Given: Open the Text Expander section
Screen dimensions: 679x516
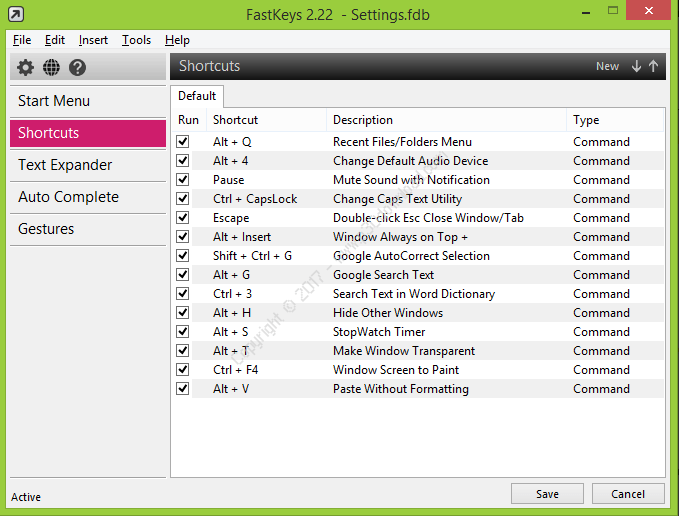Looking at the screenshot, I should (x=88, y=165).
